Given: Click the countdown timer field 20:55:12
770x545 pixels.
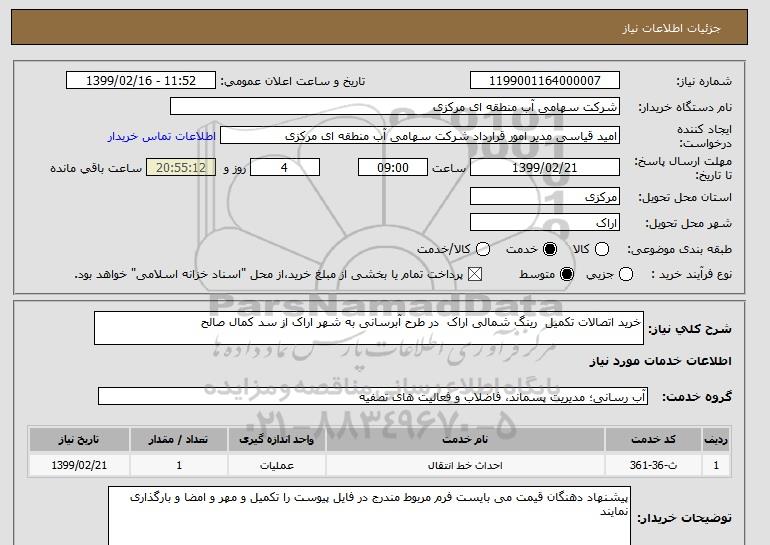Looking at the screenshot, I should (181, 167).
